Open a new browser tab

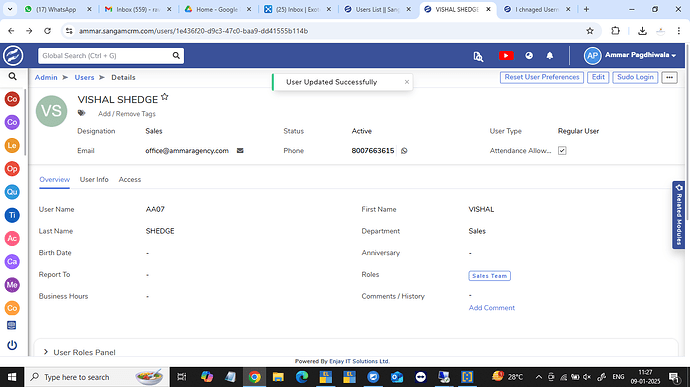point(586,9)
